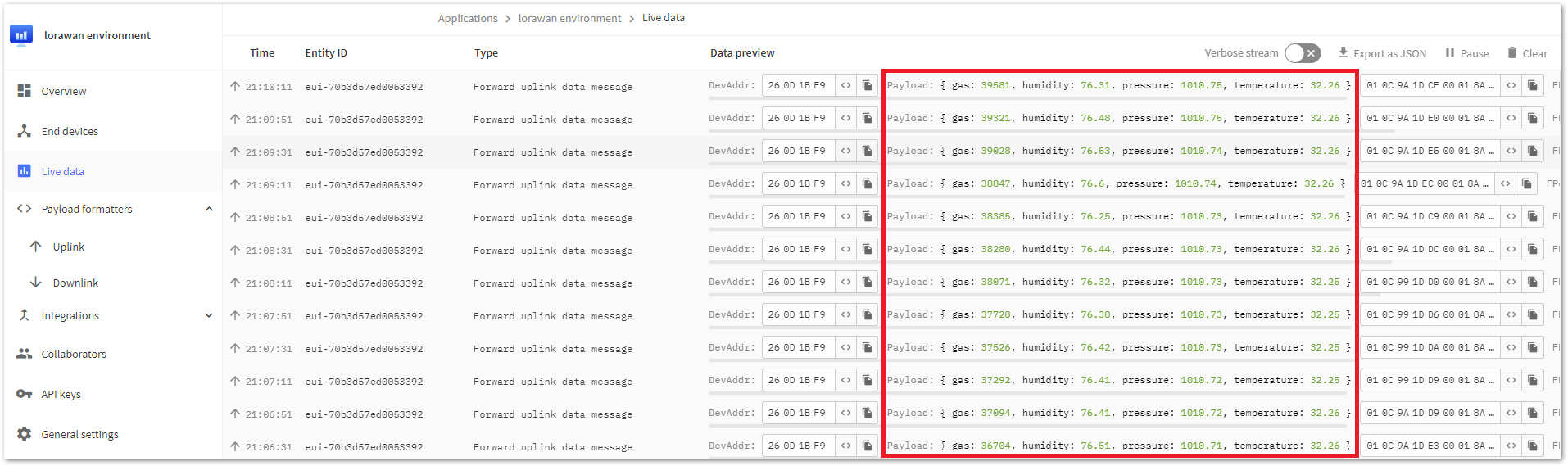Click Export as JSON button
The height and width of the screenshot is (466, 1568).
pyautogui.click(x=1381, y=53)
